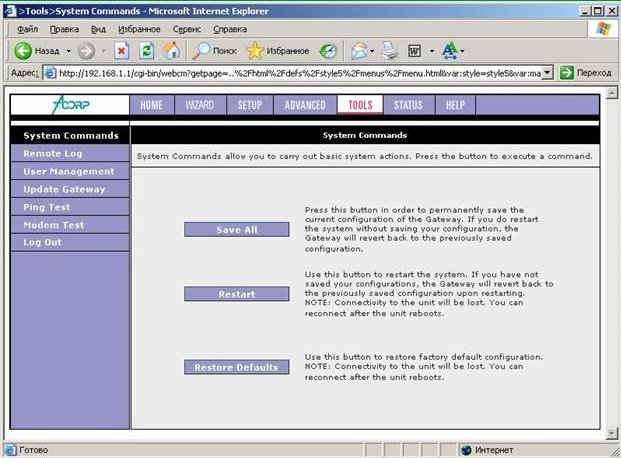Expand the address bar URL dropdown
The image size is (621, 458).
547,73
